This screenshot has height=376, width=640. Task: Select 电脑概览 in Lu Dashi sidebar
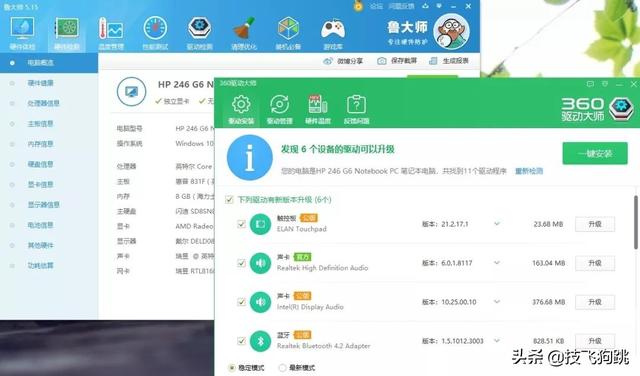click(x=49, y=63)
